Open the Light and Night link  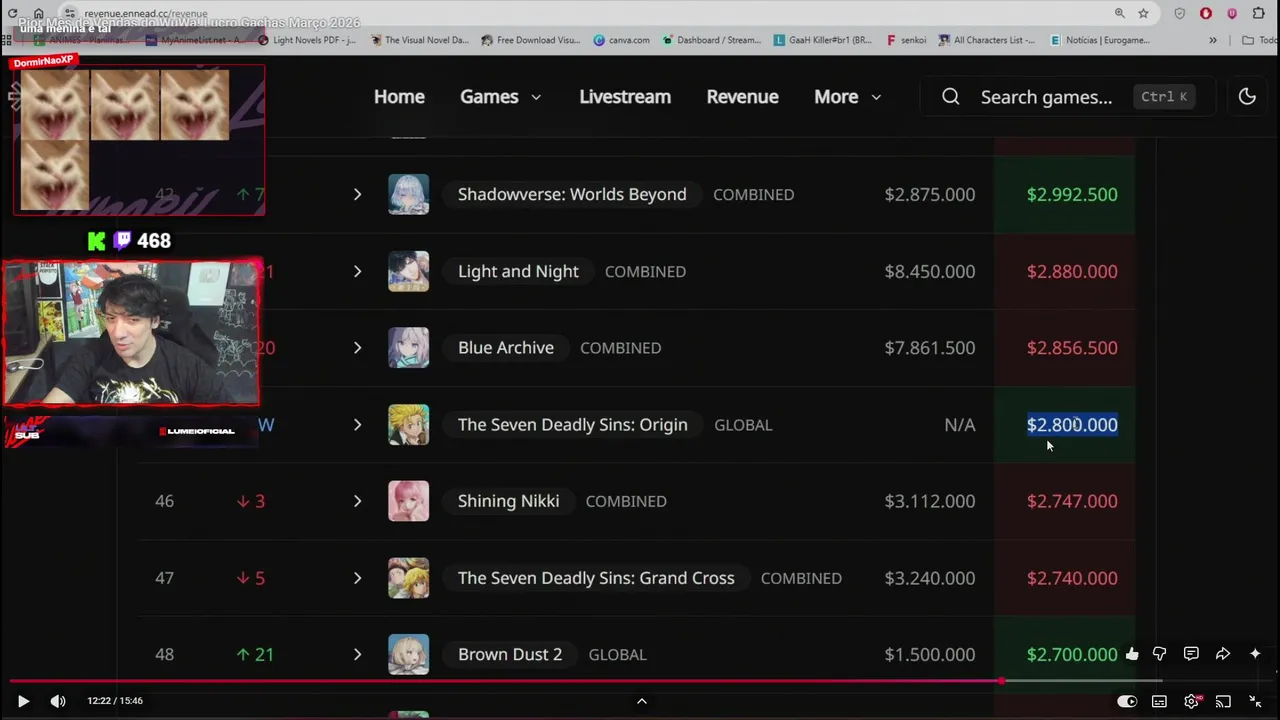pos(518,271)
